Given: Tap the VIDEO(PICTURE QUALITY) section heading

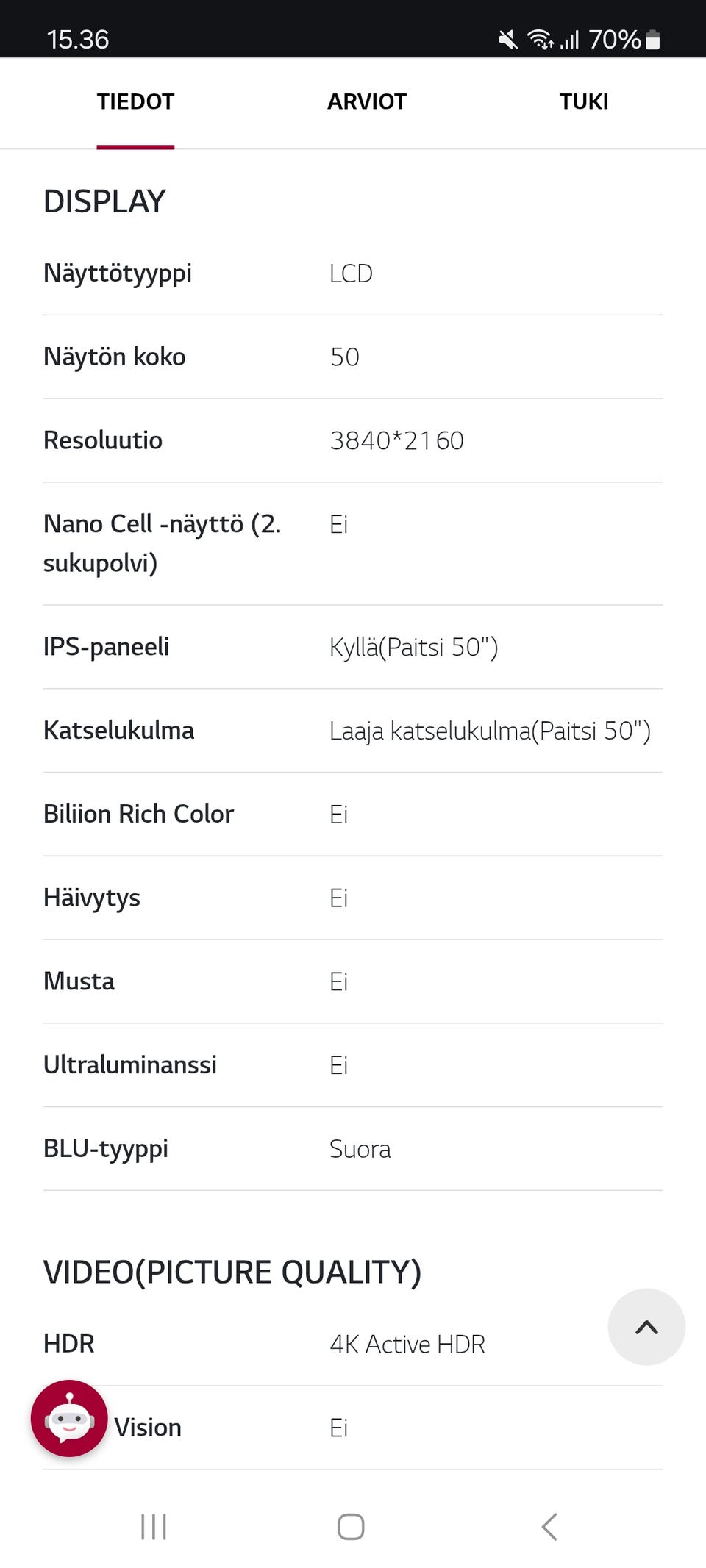Looking at the screenshot, I should click(x=232, y=1272).
